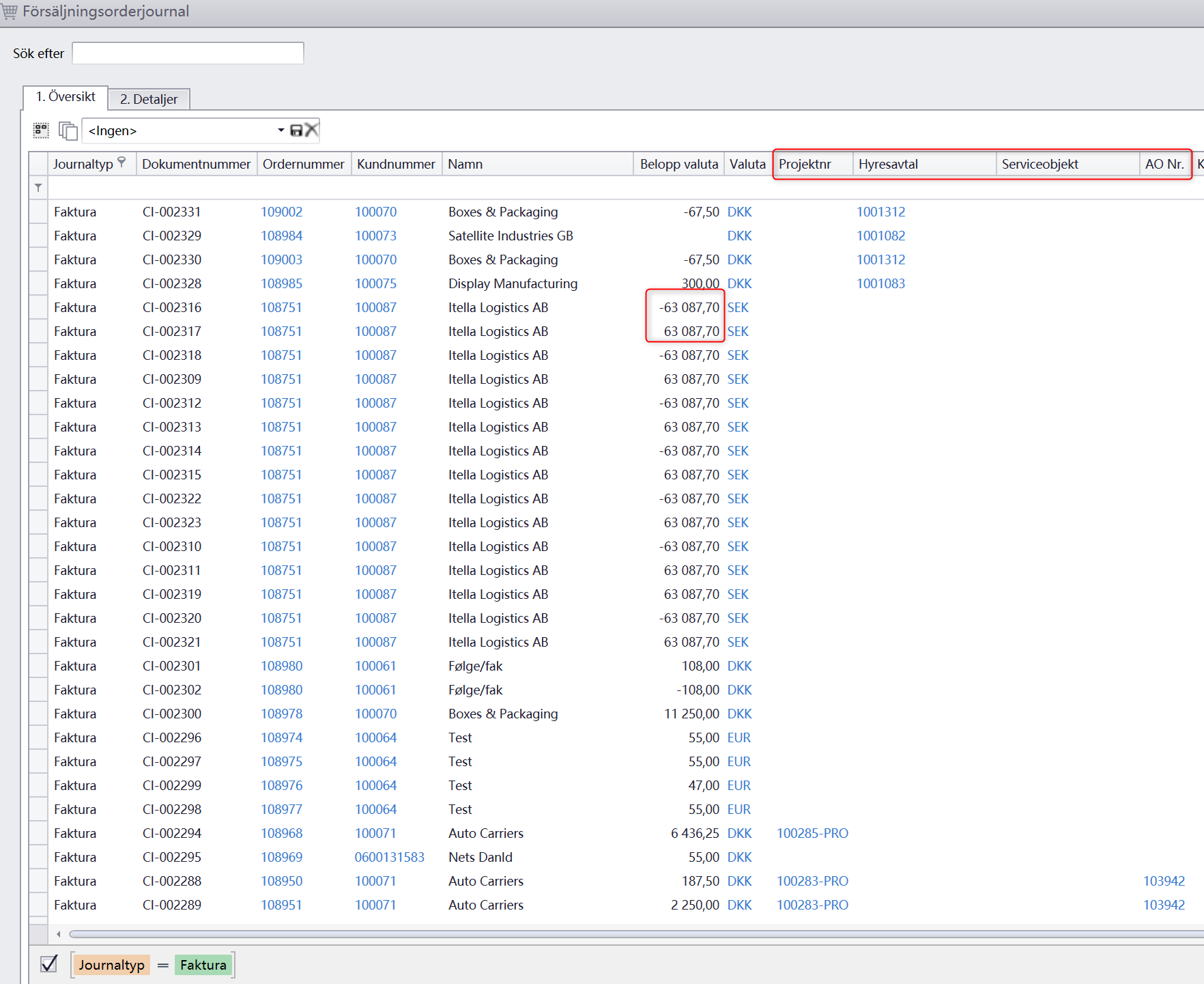Open order number 108974 link
This screenshot has width=1204, height=984.
(282, 737)
